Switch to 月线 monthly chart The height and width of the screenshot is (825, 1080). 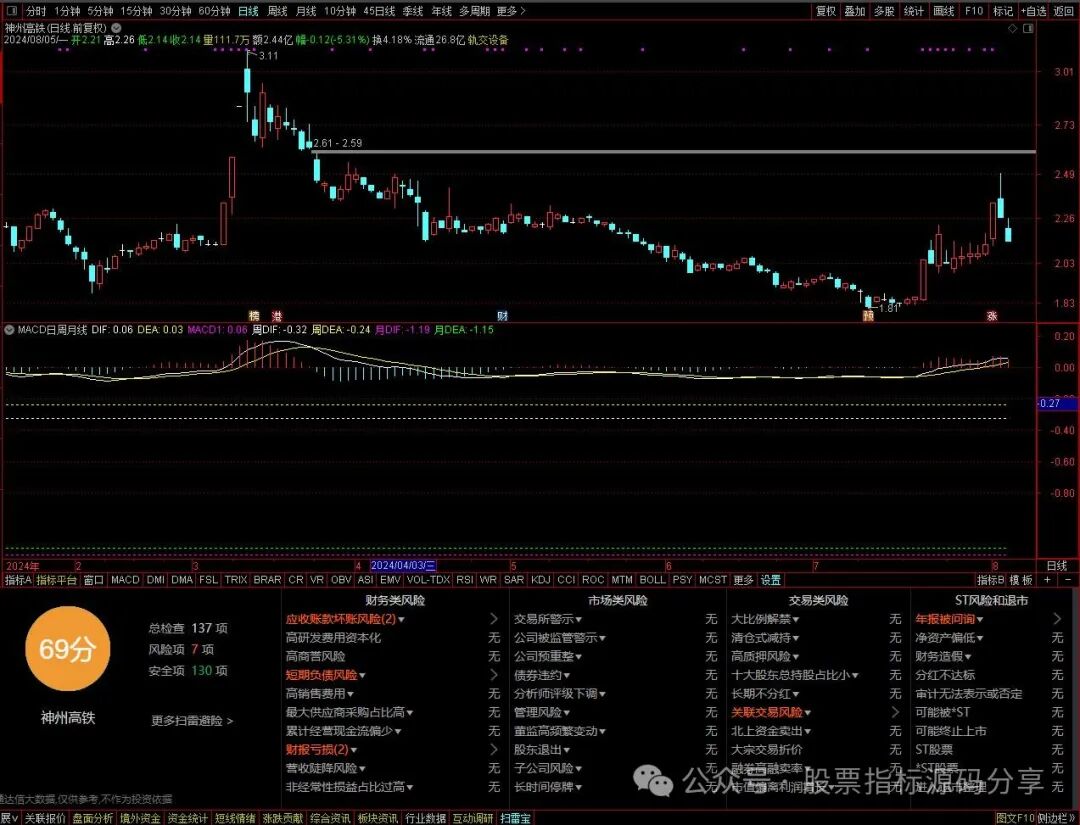306,11
